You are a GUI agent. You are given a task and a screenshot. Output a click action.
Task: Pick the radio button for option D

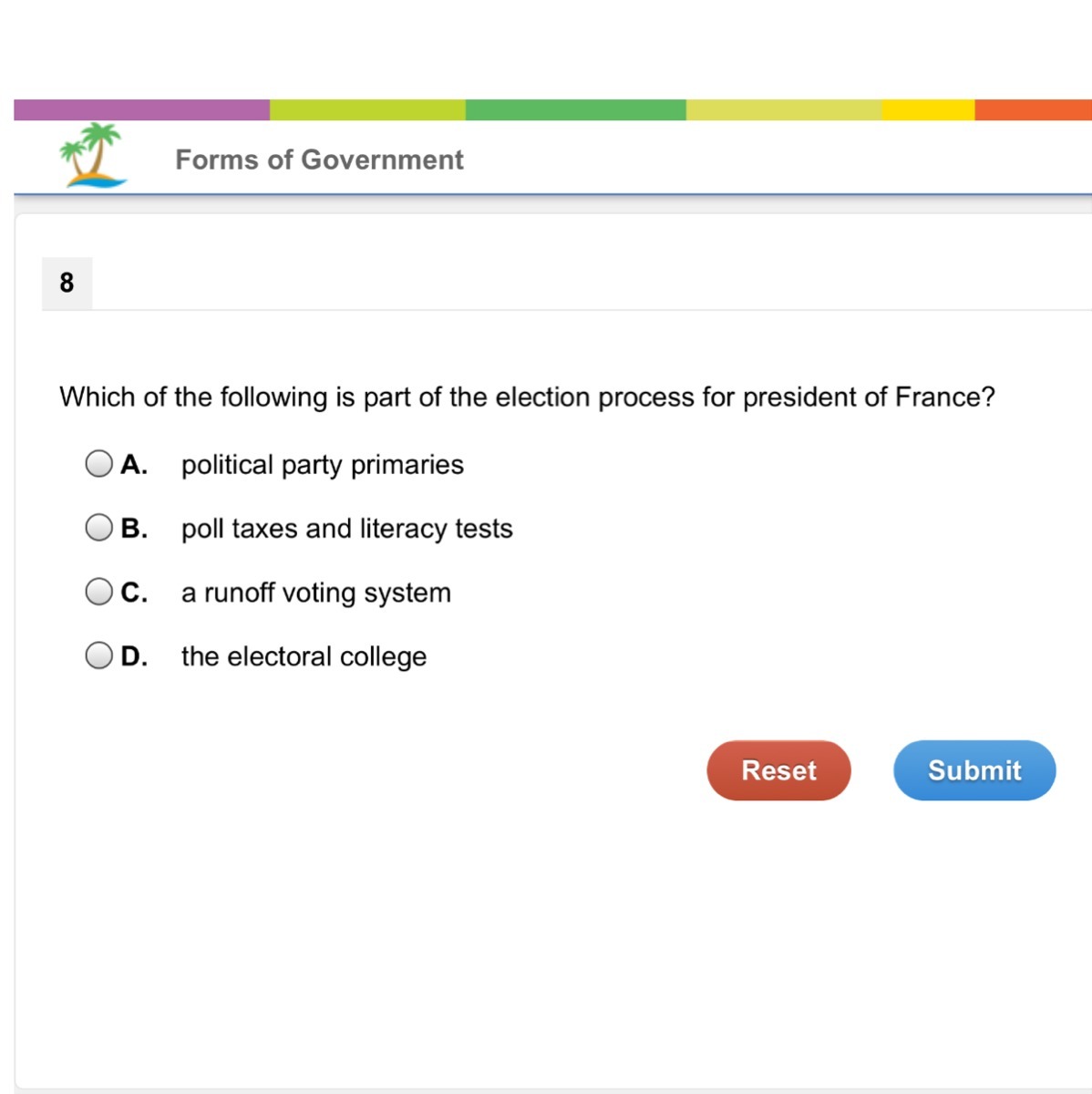(x=98, y=655)
